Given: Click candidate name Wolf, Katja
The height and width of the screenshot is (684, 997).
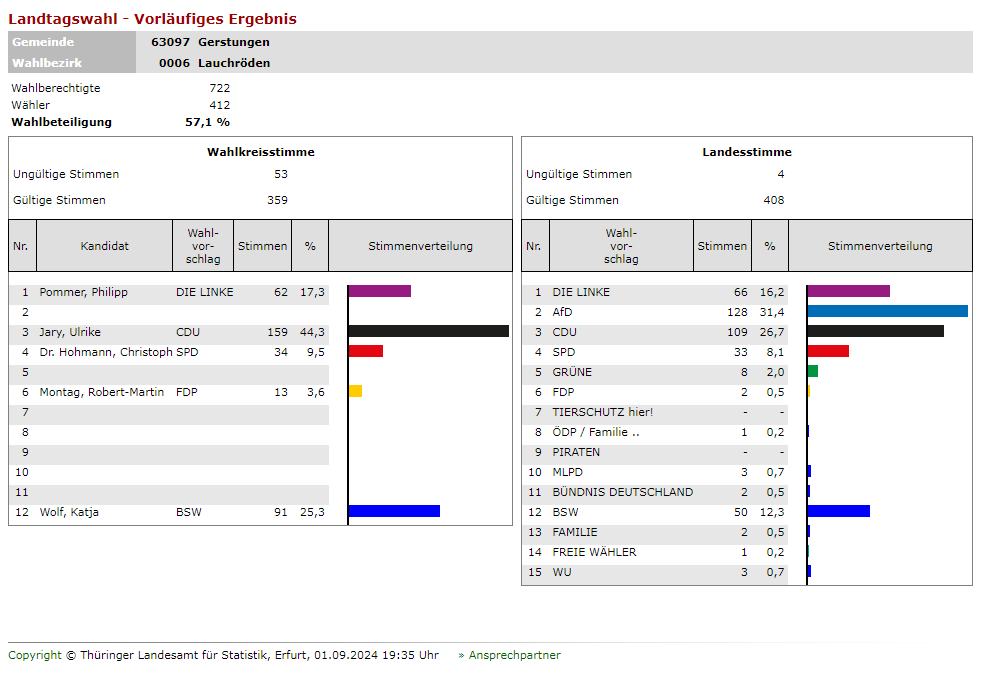Looking at the screenshot, I should (x=69, y=512).
